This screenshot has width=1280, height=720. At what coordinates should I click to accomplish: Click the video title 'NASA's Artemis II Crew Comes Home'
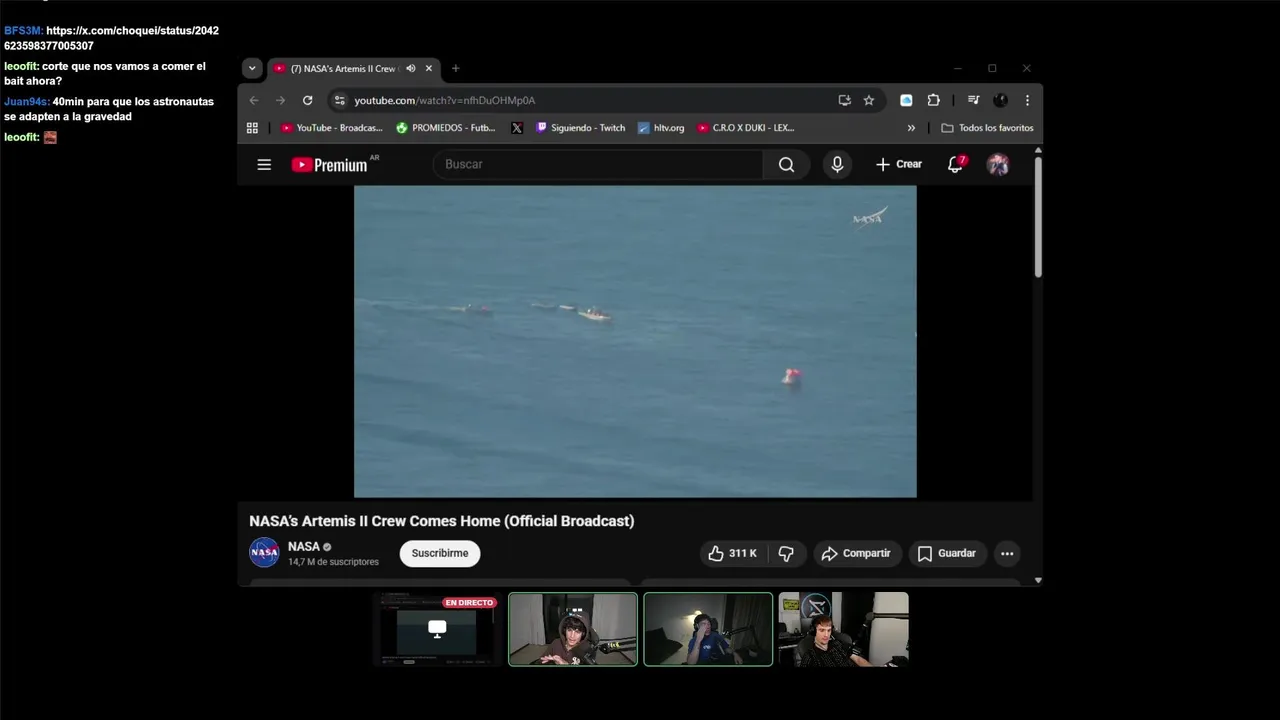pos(441,521)
